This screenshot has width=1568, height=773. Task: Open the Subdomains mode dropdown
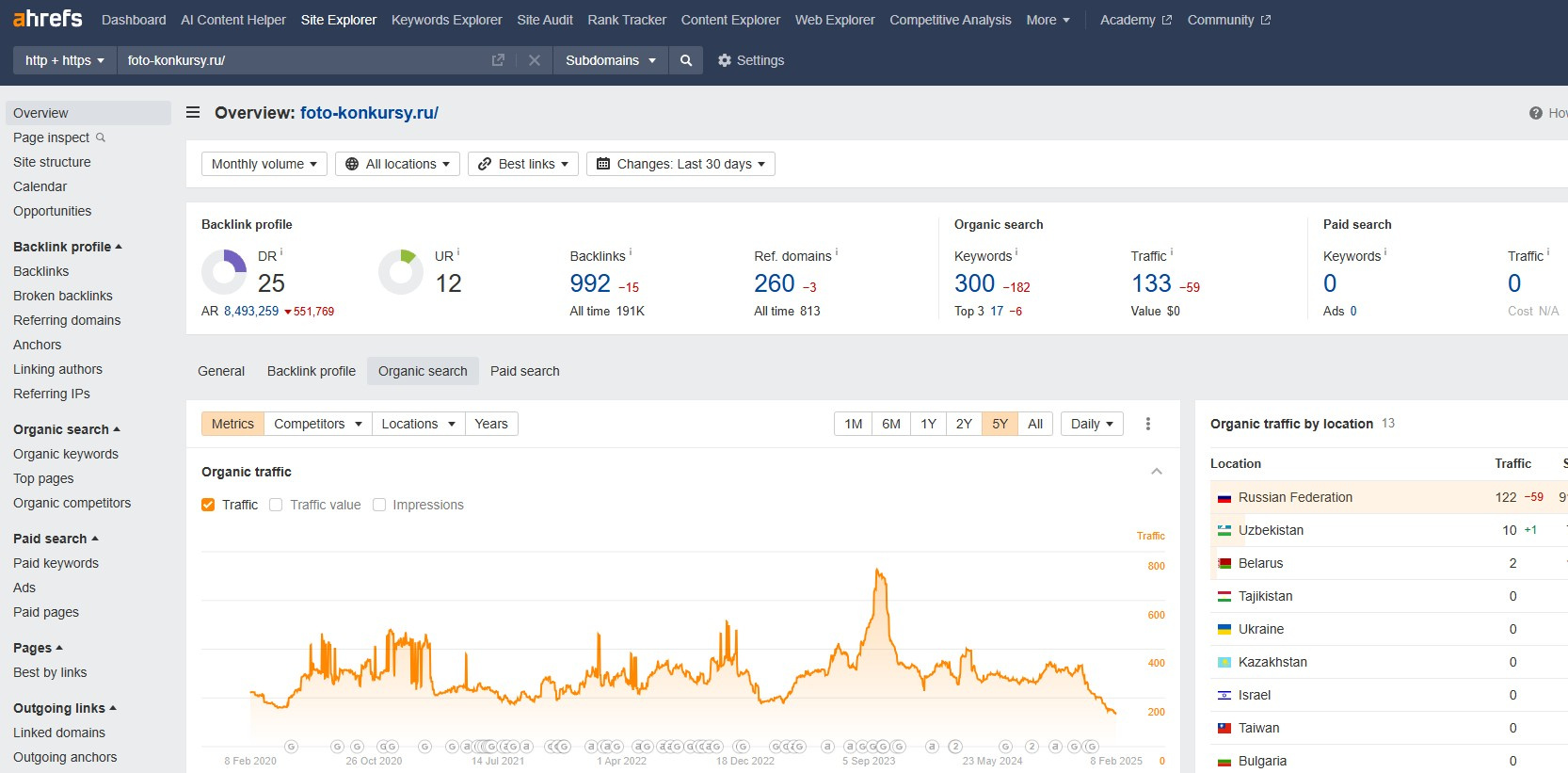click(610, 60)
